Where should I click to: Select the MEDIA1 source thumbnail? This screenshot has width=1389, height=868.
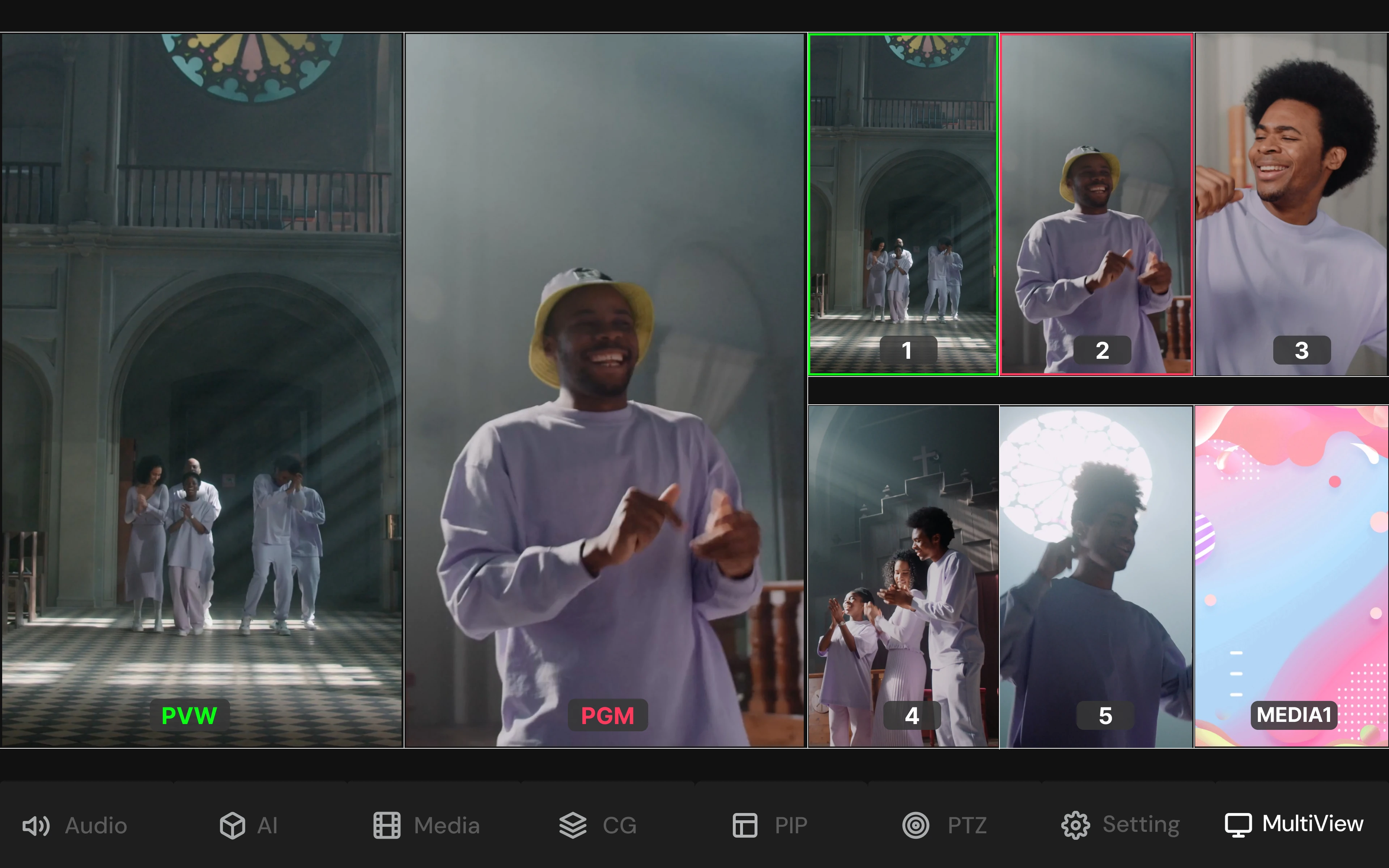click(1291, 576)
